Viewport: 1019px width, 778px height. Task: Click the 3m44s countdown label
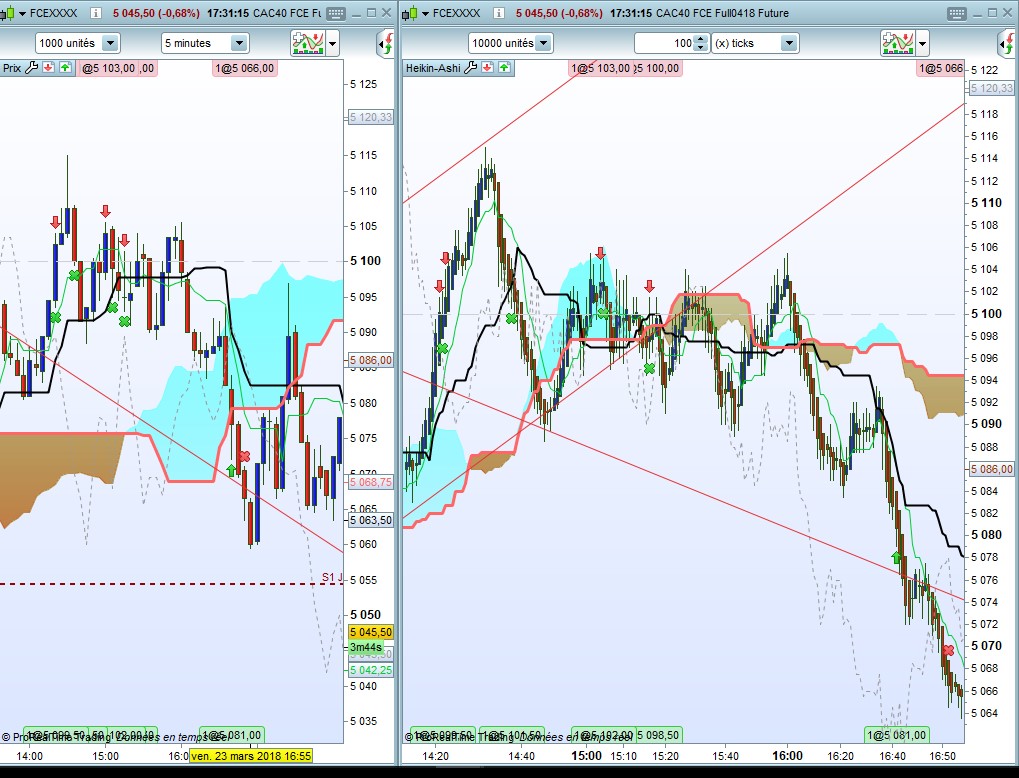366,647
